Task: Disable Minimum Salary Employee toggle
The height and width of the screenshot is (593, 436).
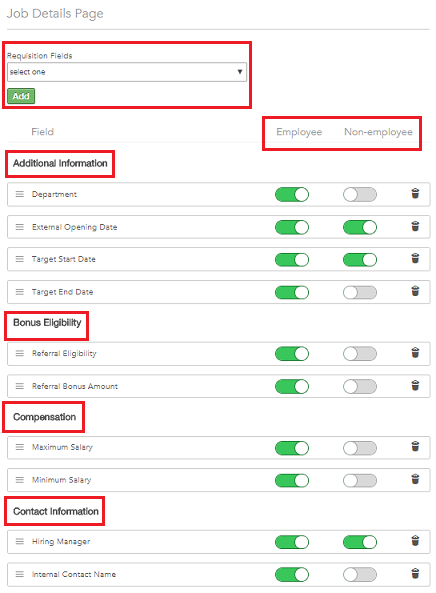Action: tap(292, 481)
